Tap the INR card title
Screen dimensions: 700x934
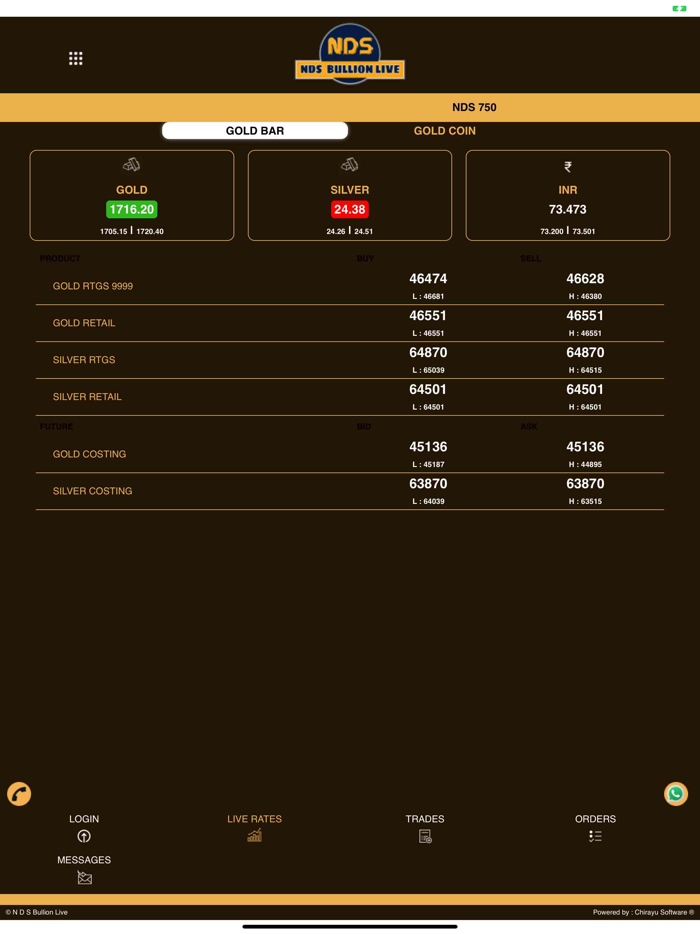pos(568,190)
